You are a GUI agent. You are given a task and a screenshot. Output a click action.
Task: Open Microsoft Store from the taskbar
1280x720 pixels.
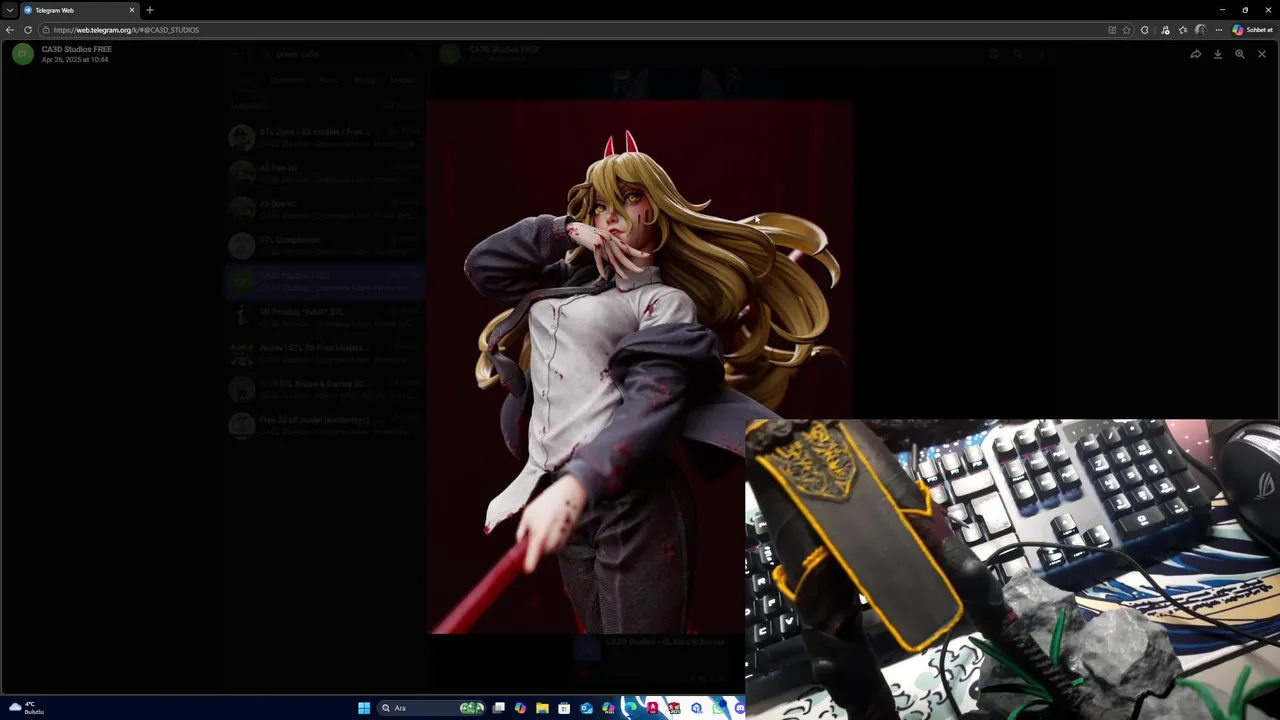564,708
